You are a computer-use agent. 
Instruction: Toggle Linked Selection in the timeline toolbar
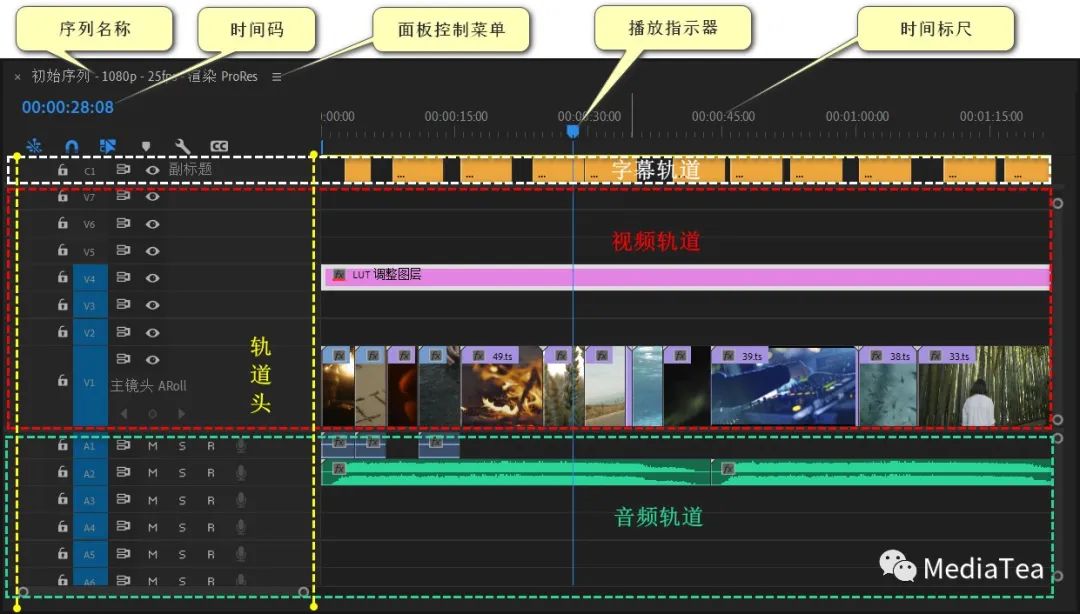tap(109, 146)
